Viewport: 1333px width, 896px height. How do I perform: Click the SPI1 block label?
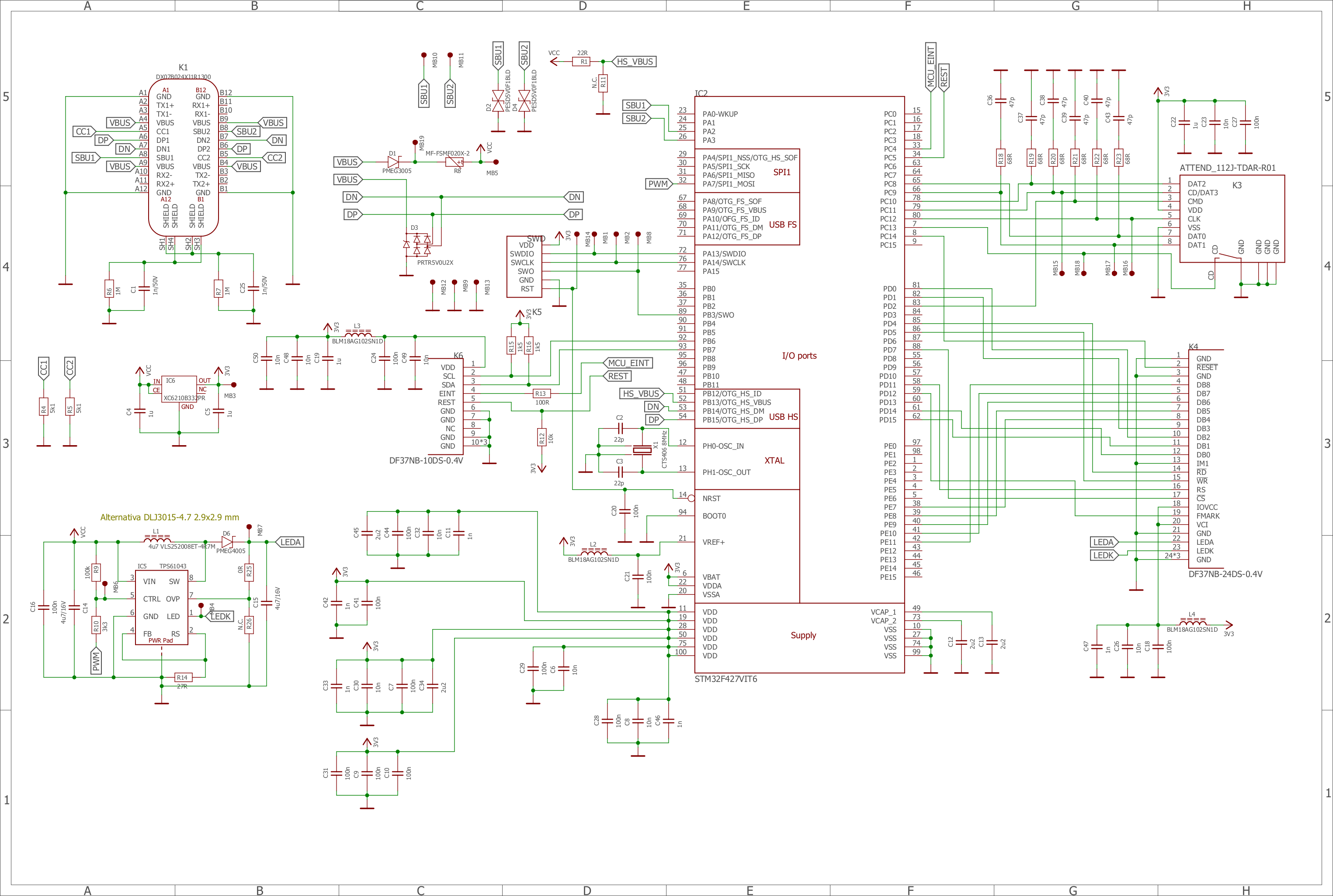(x=782, y=173)
